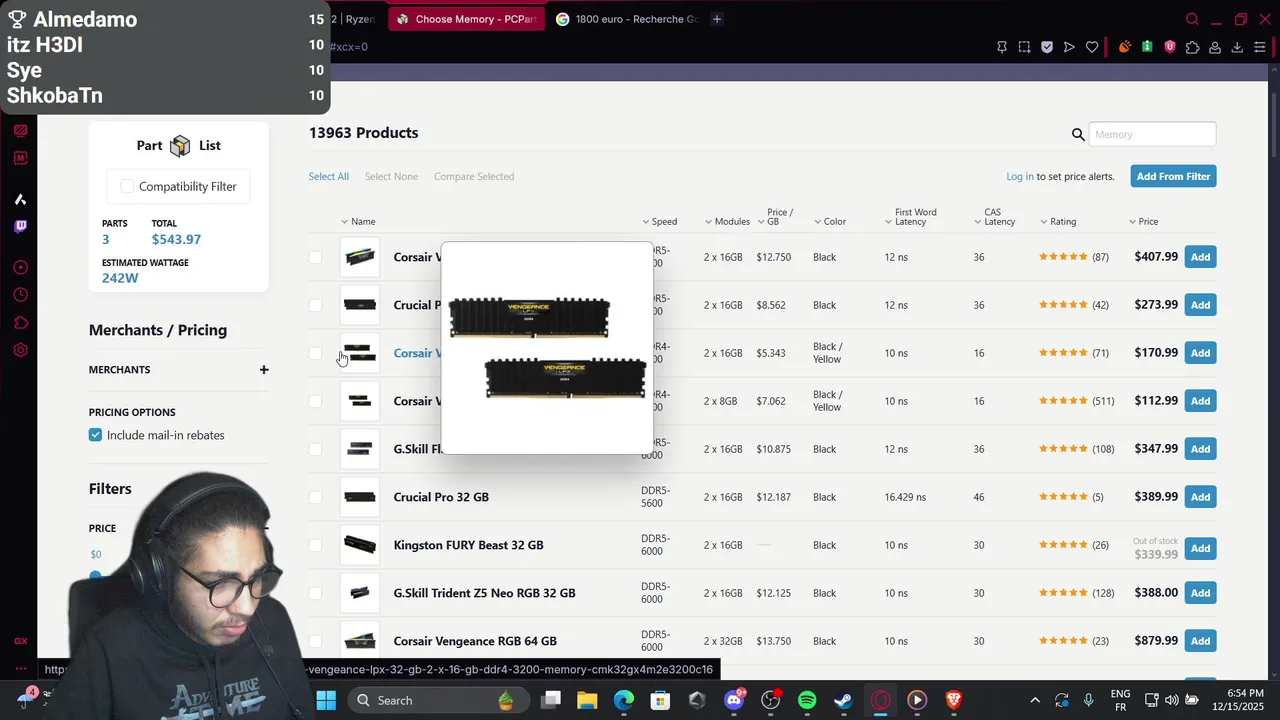Image resolution: width=1280 pixels, height=720 pixels.
Task: Switch to the Choose Memory PCPartPicker tab
Action: (x=466, y=19)
